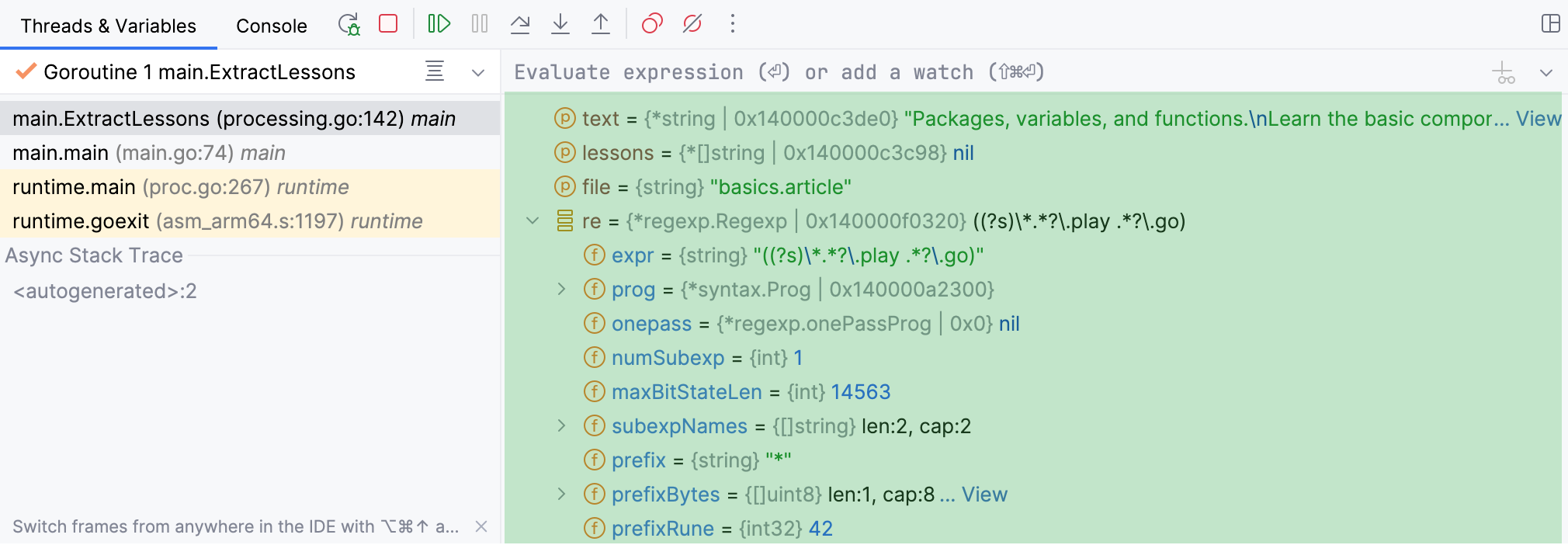Resume program execution via green play icon
Viewport: 1568px width, 545px height.
[x=439, y=23]
